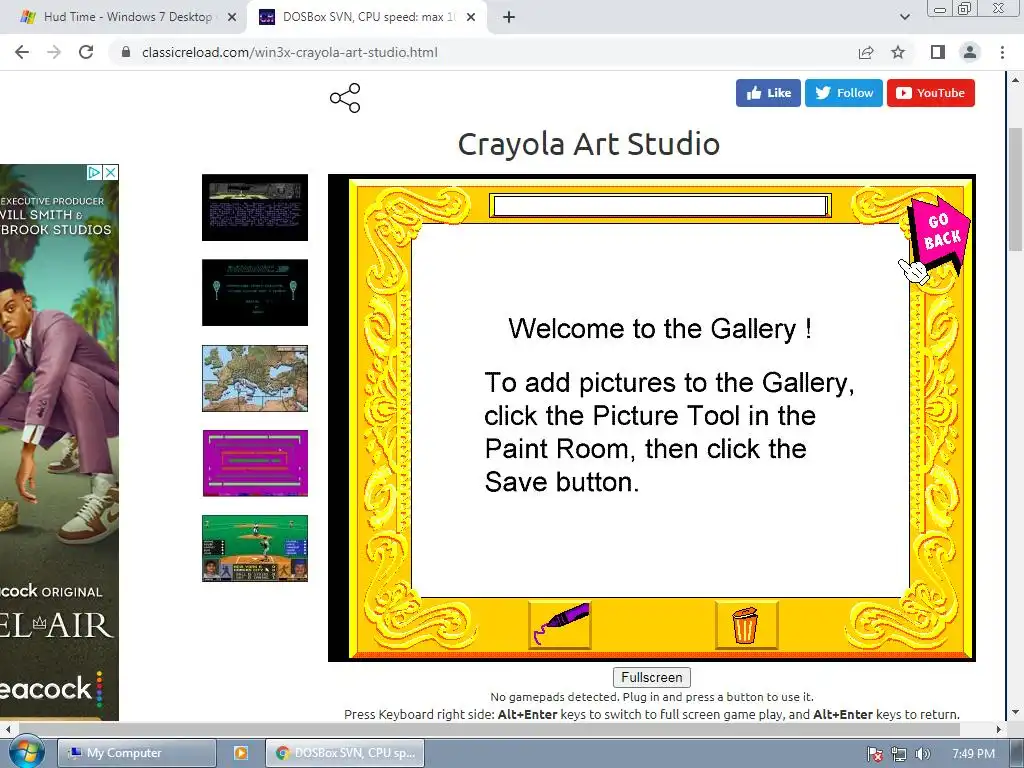
Task: Click the Fullscreen button below the game
Action: click(x=652, y=677)
